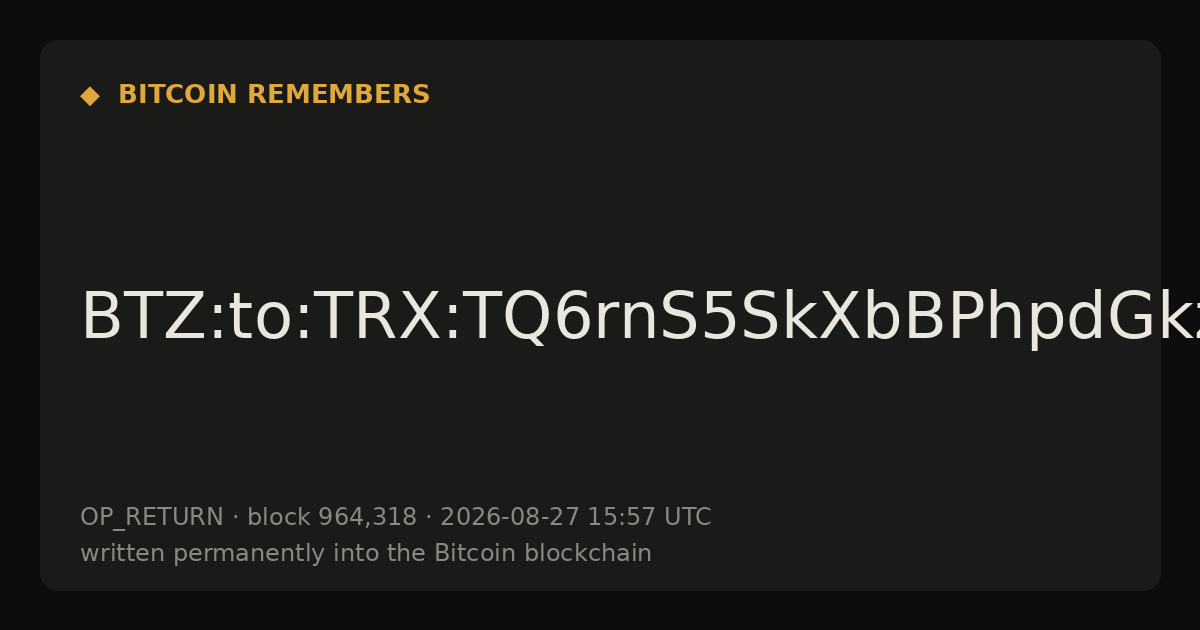Select the BTZ prefix in the message
This screenshot has height=630, width=1200.
[143, 318]
